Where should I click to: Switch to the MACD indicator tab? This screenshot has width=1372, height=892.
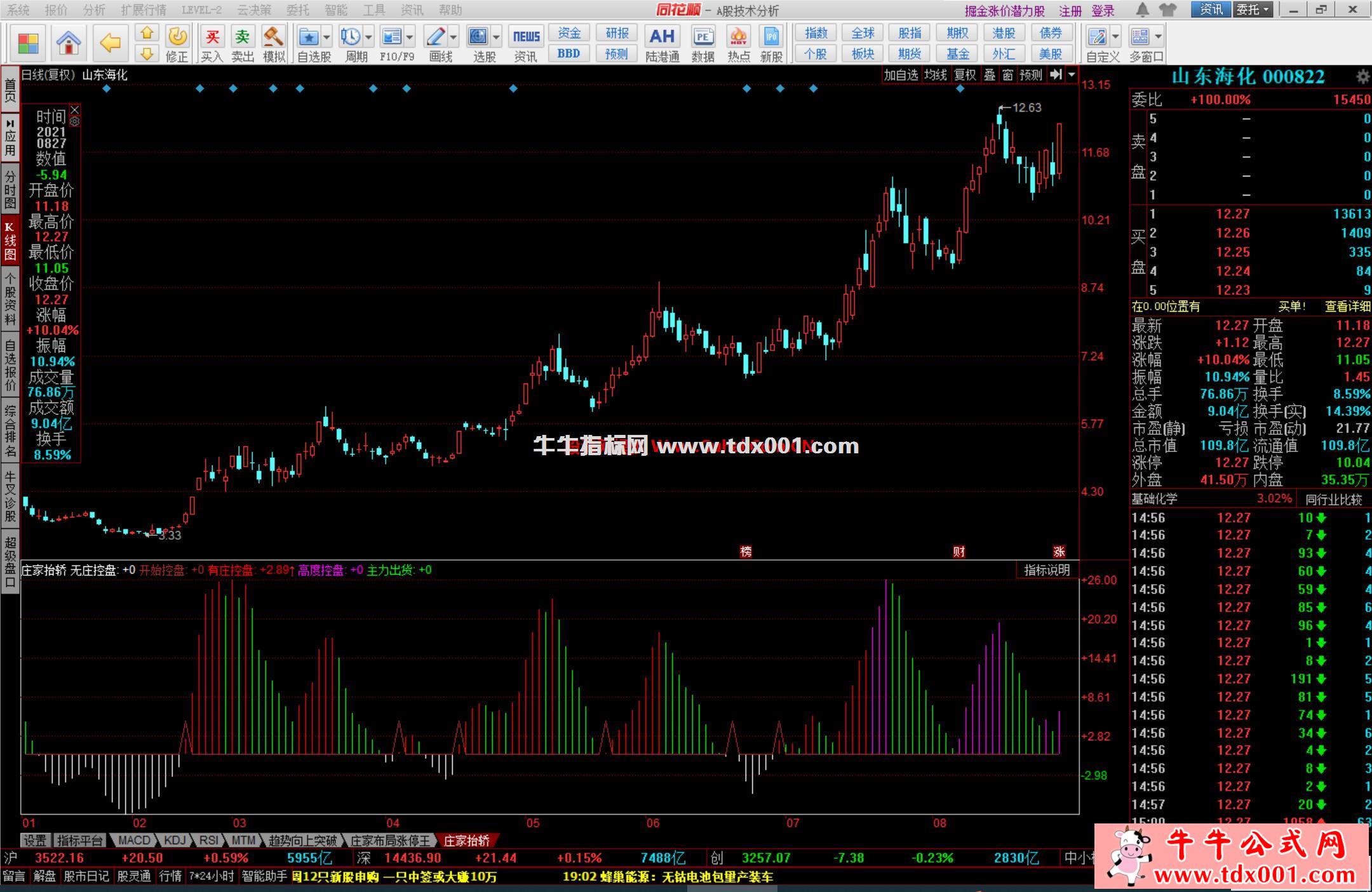pyautogui.click(x=134, y=841)
